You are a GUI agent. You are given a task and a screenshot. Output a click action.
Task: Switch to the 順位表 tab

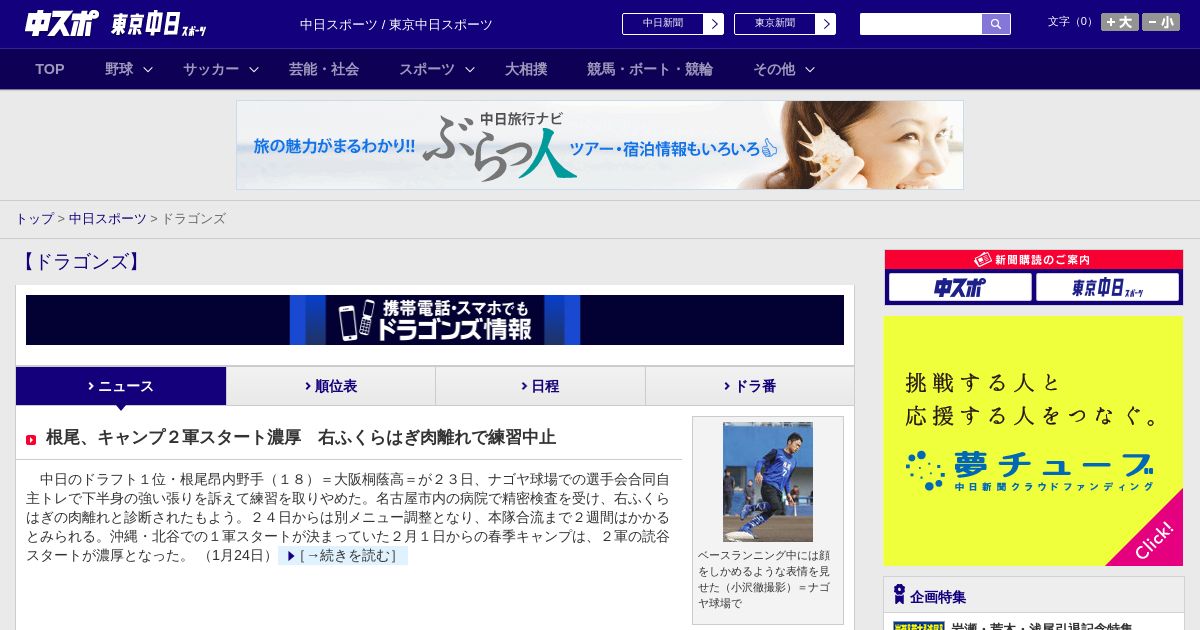tap(331, 386)
